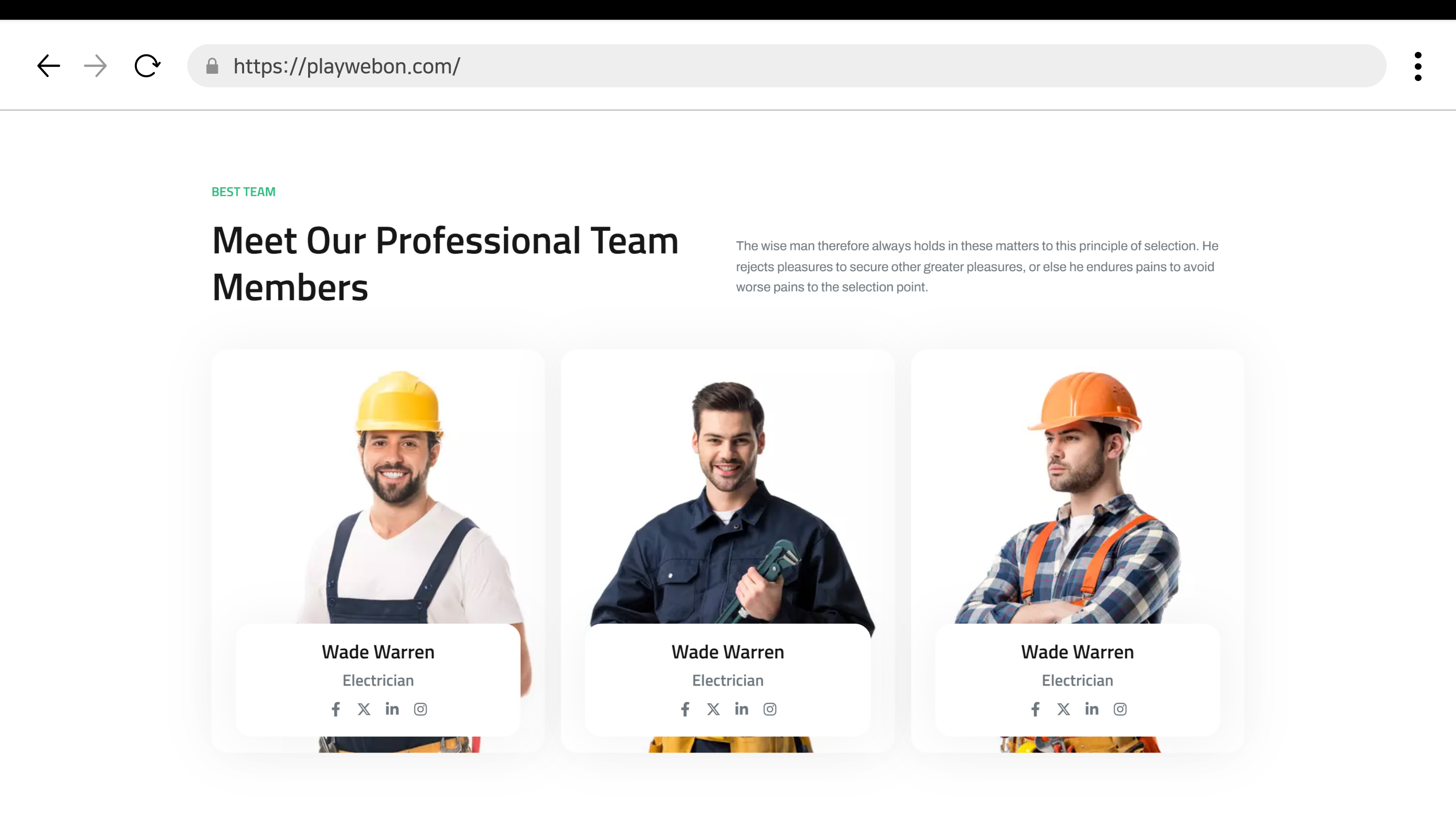Open middle team member's Facebook icon

tap(685, 709)
